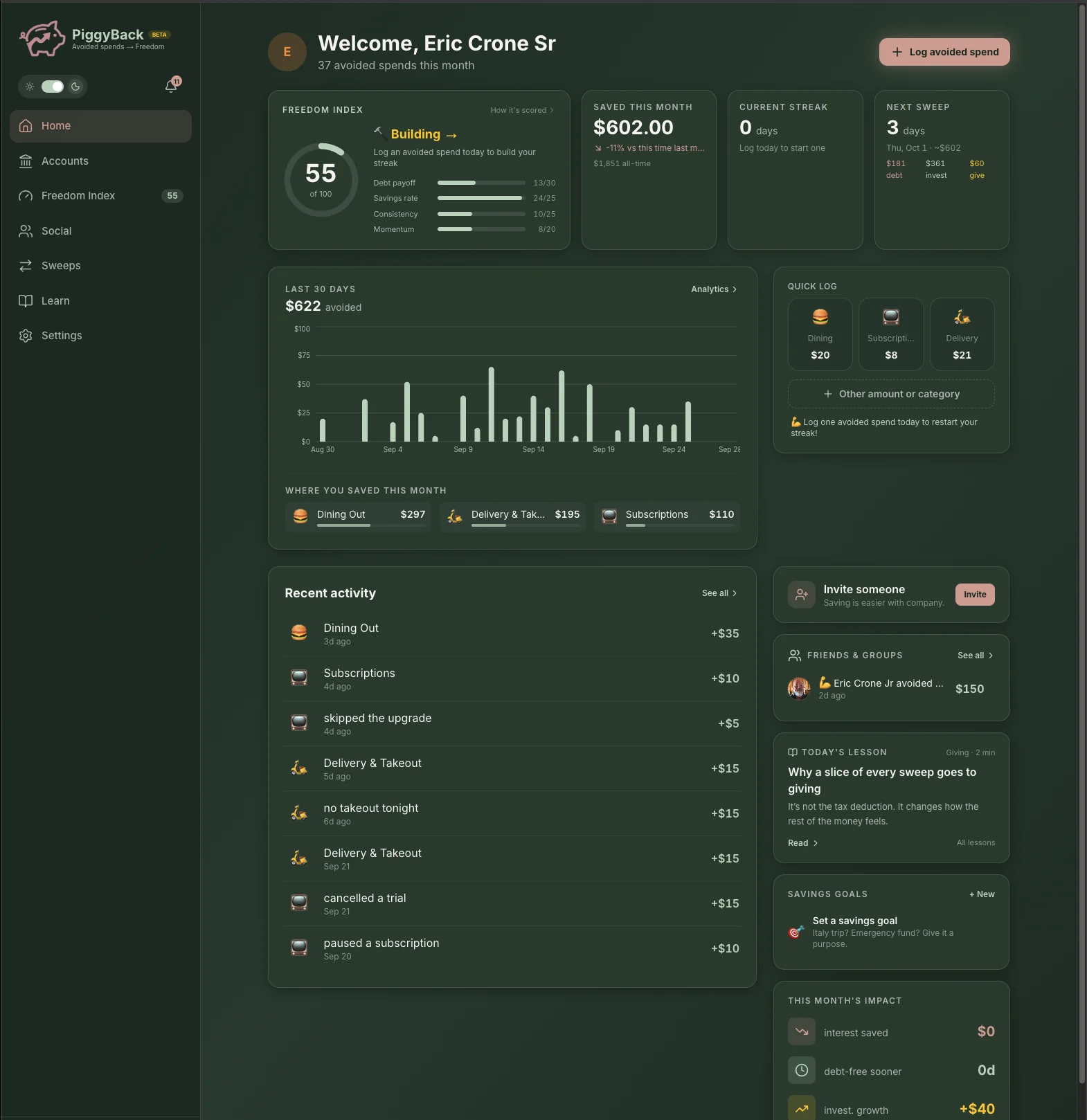Click the Settings gear icon

point(26,336)
